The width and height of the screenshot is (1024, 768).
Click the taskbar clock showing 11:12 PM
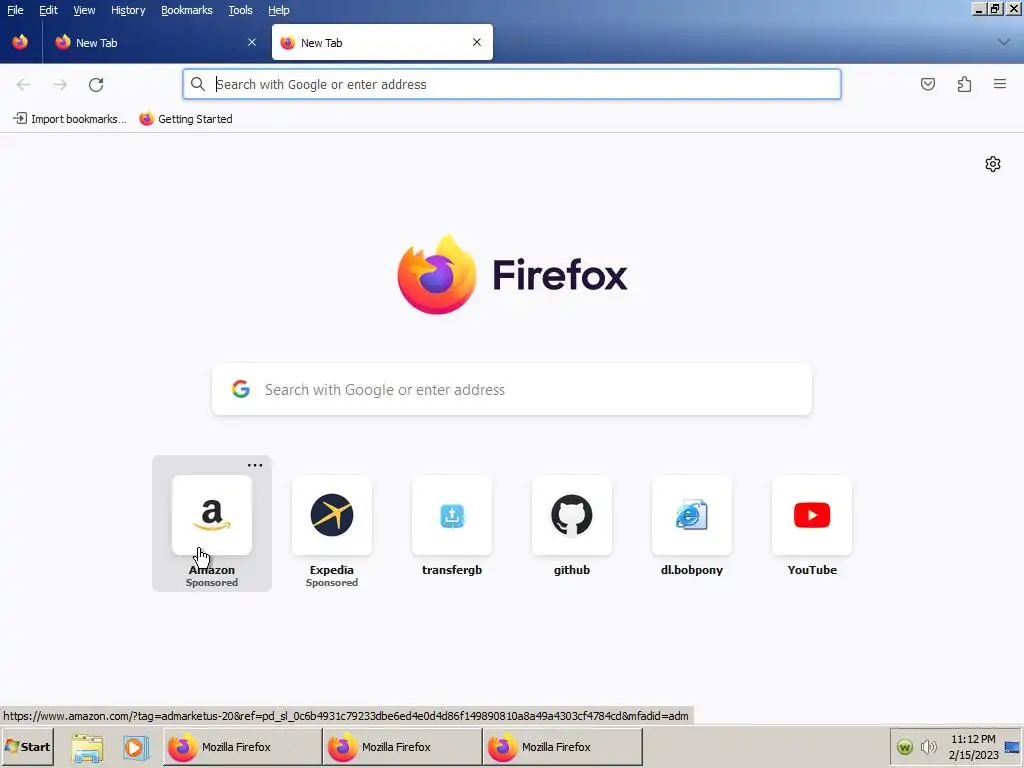click(973, 746)
